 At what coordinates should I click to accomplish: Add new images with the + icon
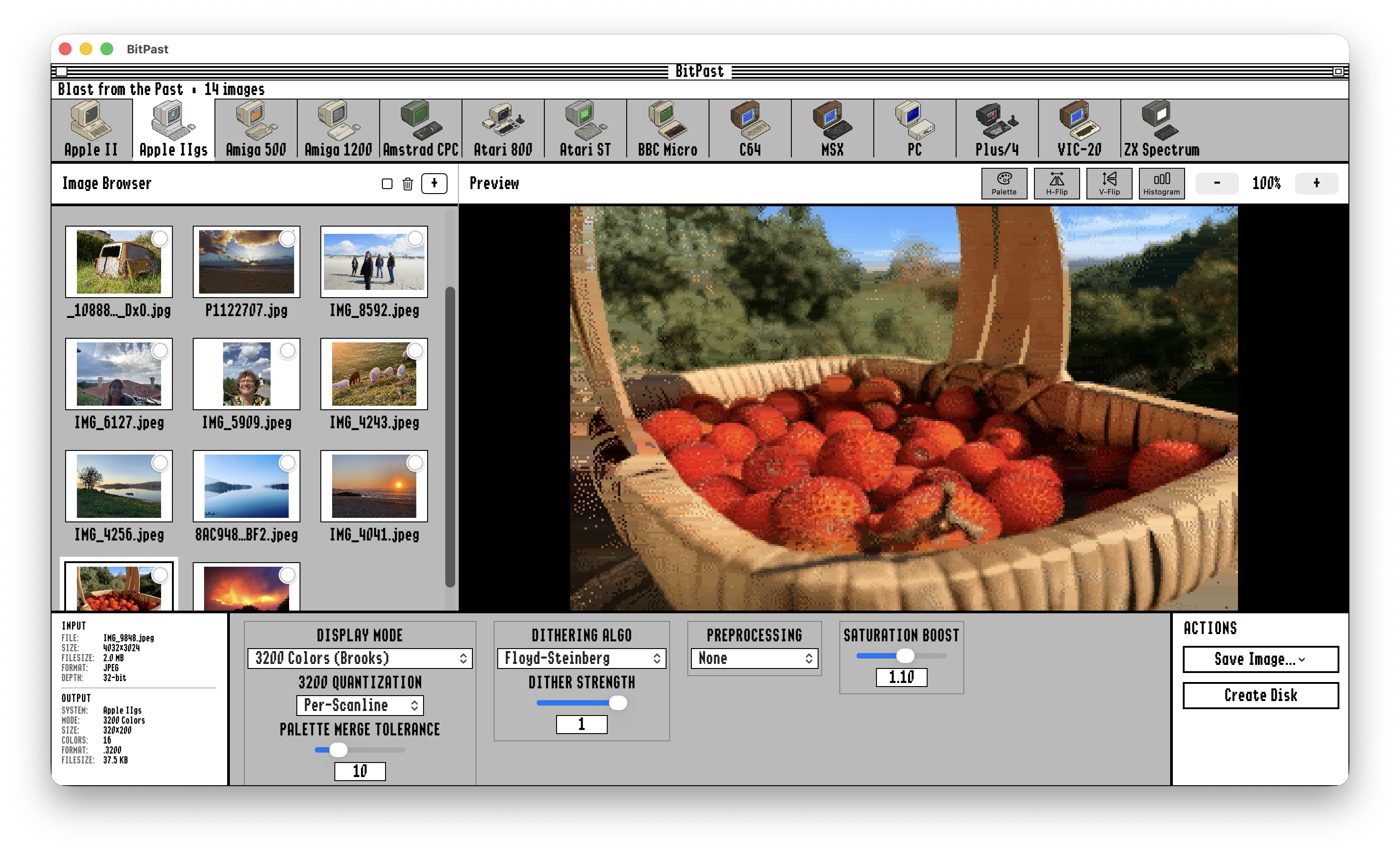tap(434, 184)
